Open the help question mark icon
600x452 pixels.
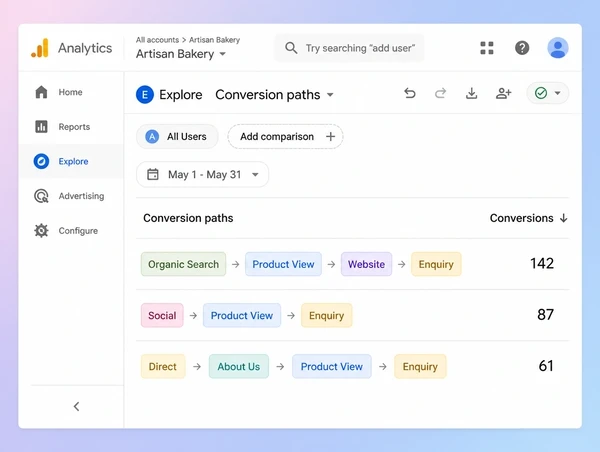(522, 48)
